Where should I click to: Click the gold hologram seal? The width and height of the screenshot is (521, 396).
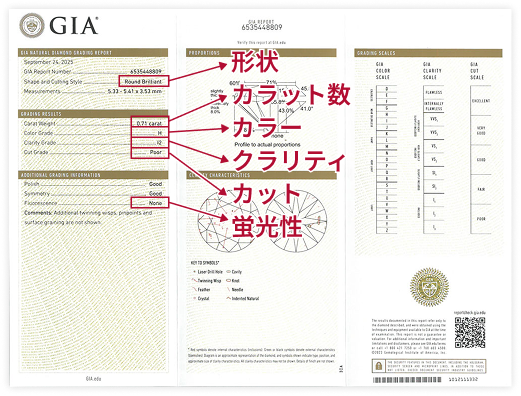point(429,287)
